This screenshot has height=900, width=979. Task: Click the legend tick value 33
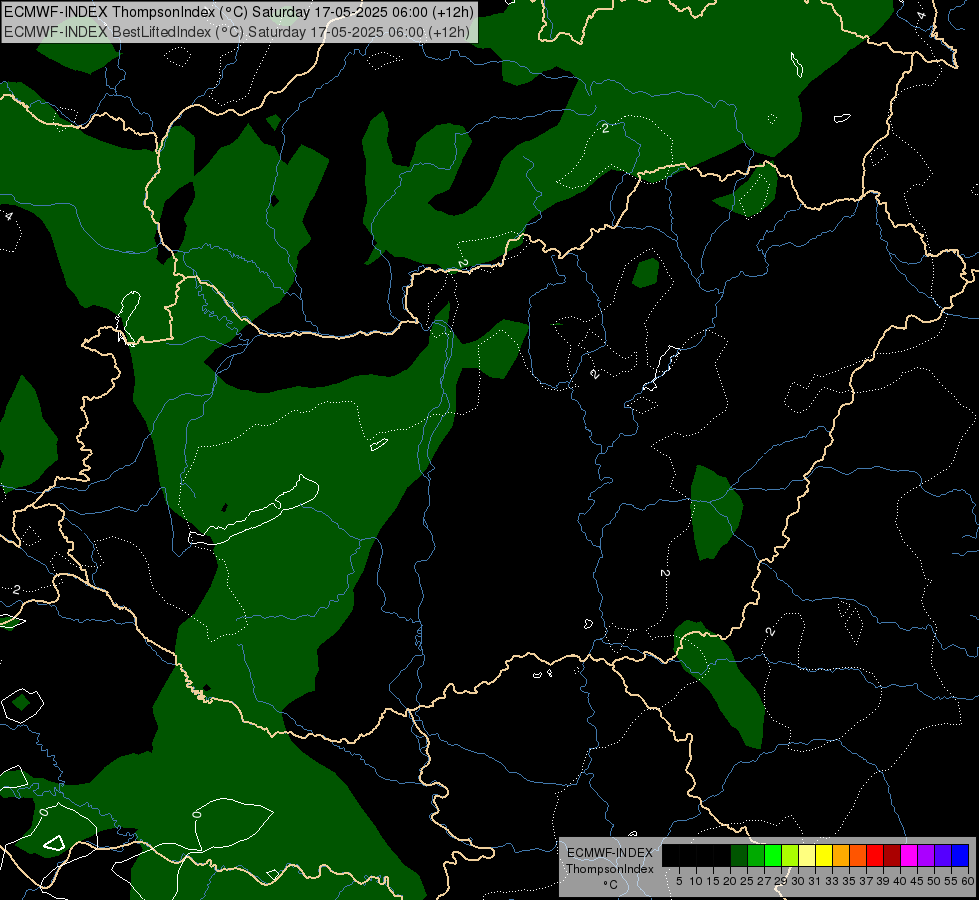(832, 881)
